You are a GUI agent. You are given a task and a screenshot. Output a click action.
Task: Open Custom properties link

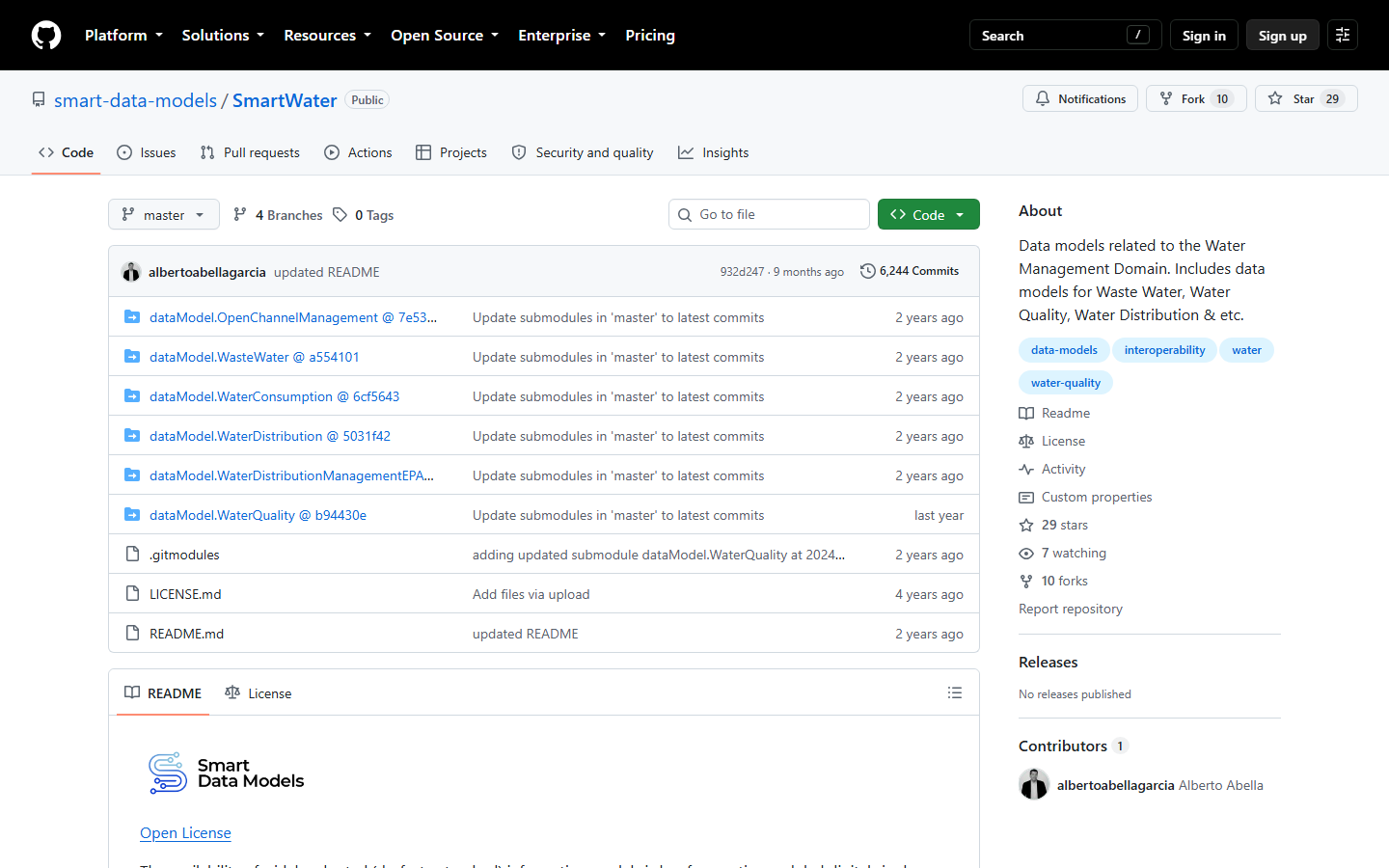(1085, 497)
